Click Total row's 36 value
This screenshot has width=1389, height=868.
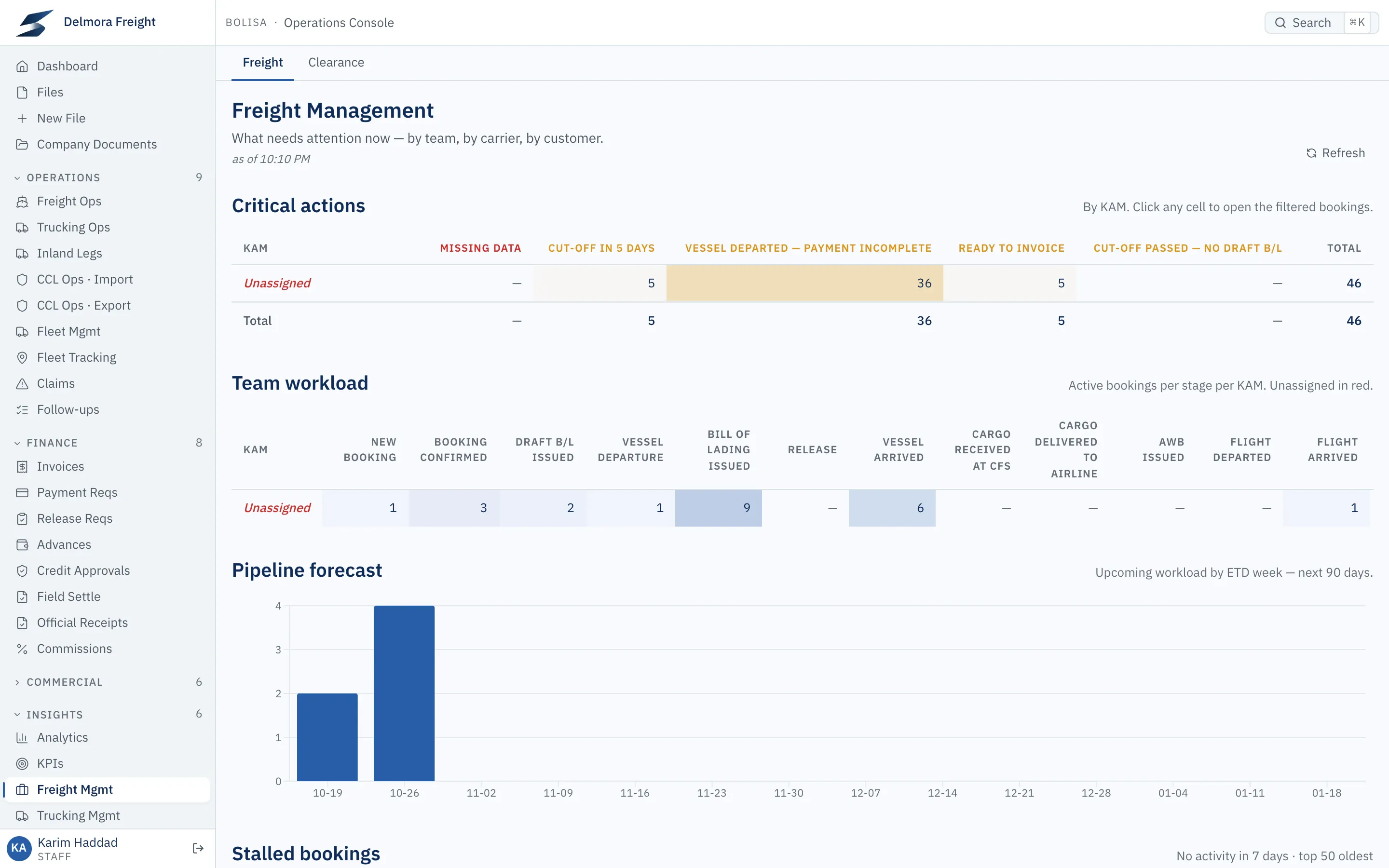point(924,321)
